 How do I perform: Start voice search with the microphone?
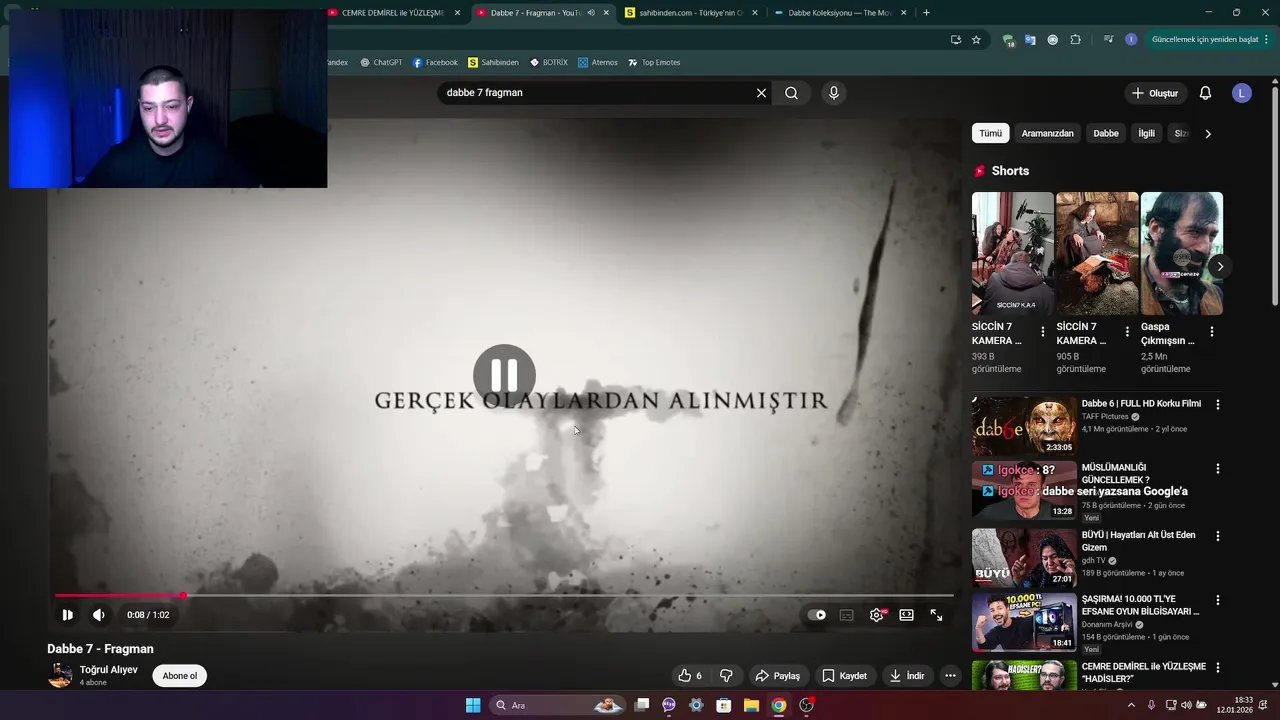pyautogui.click(x=834, y=93)
